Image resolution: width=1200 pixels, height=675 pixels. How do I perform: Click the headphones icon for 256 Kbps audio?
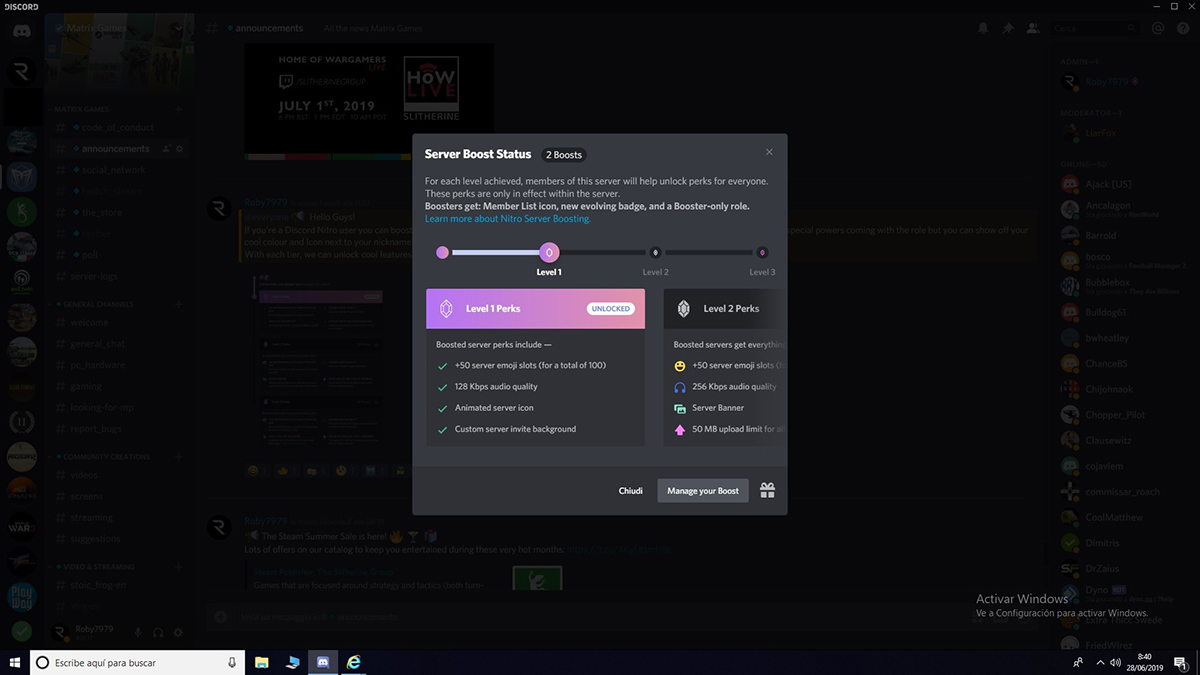click(680, 387)
